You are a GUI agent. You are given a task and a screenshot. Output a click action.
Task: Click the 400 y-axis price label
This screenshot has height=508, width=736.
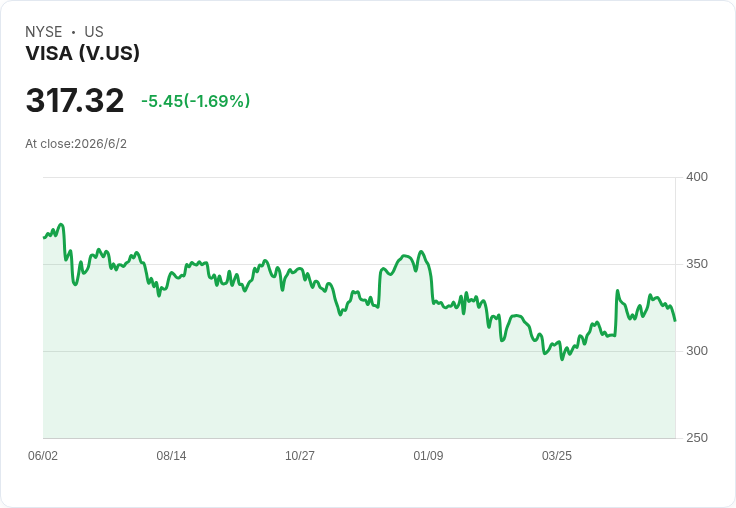coord(697,177)
